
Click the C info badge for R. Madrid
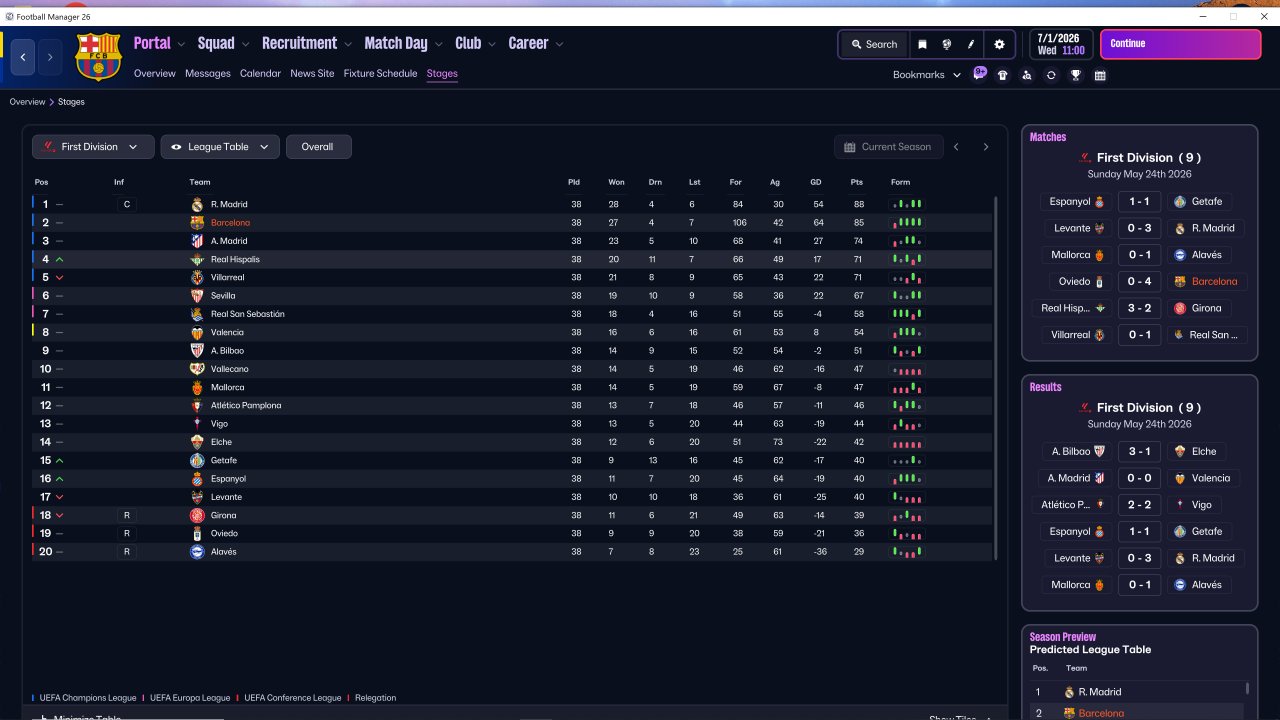pyautogui.click(x=126, y=205)
